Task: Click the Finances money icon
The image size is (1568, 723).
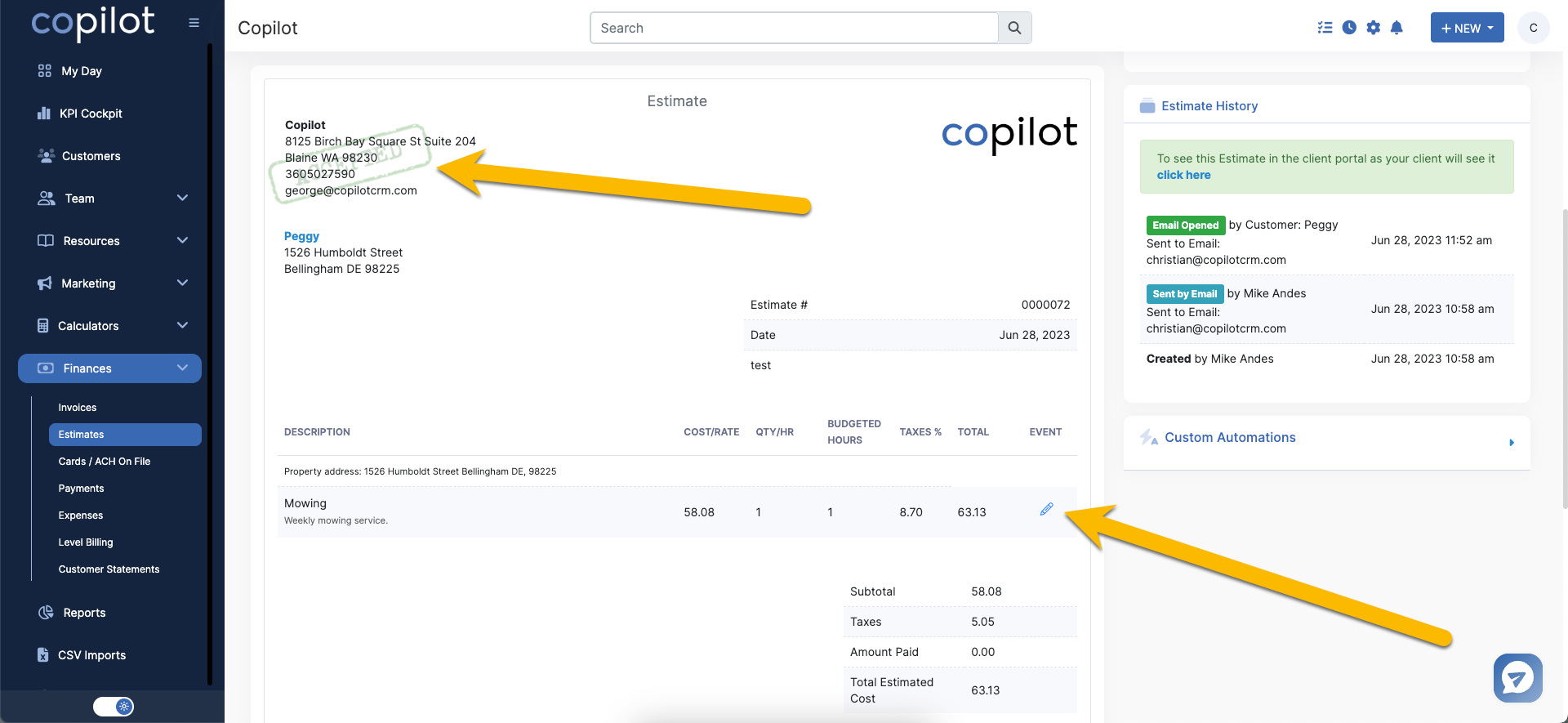Action: (46, 368)
